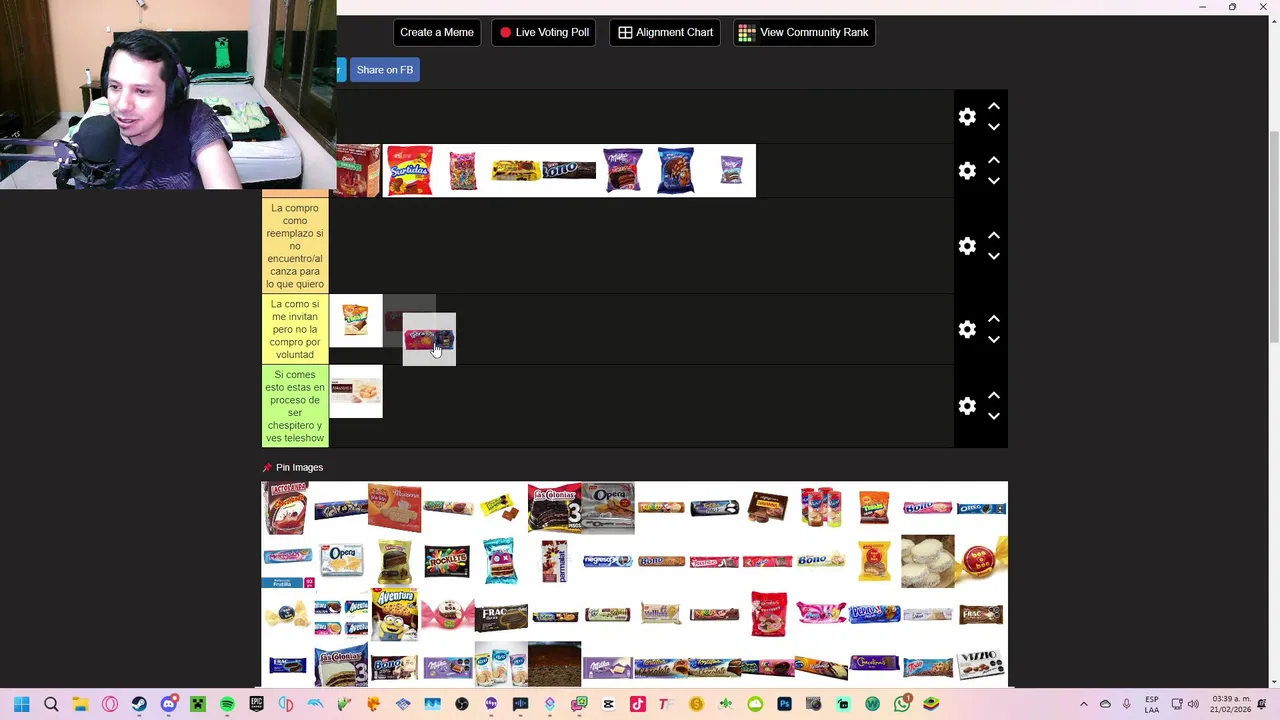
Task: Show hidden system tray icons
Action: pyautogui.click(x=1083, y=705)
